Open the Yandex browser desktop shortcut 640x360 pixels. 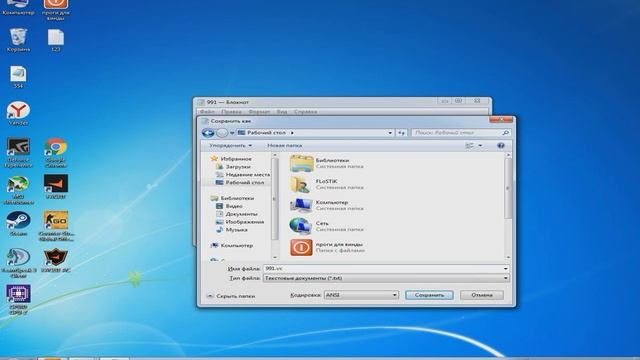point(18,113)
